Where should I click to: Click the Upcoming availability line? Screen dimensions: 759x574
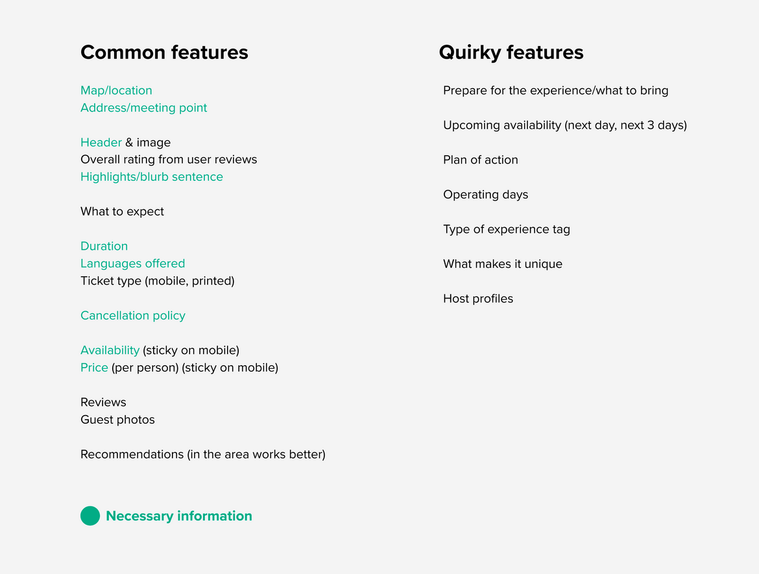pos(565,125)
